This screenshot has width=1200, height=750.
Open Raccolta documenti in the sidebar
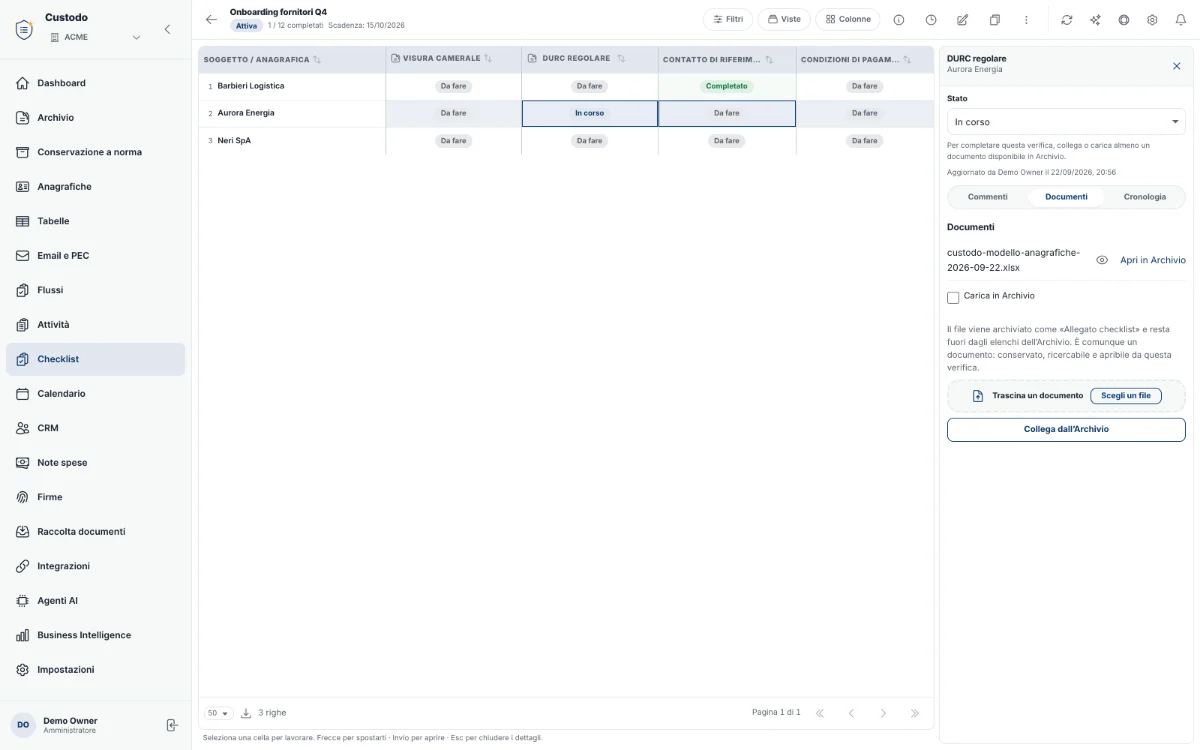pyautogui.click(x=95, y=532)
